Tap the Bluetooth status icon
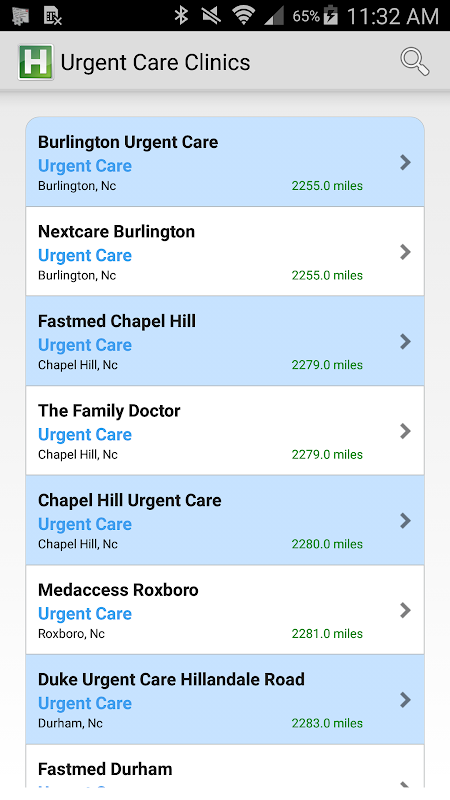The height and width of the screenshot is (800, 450). click(181, 15)
